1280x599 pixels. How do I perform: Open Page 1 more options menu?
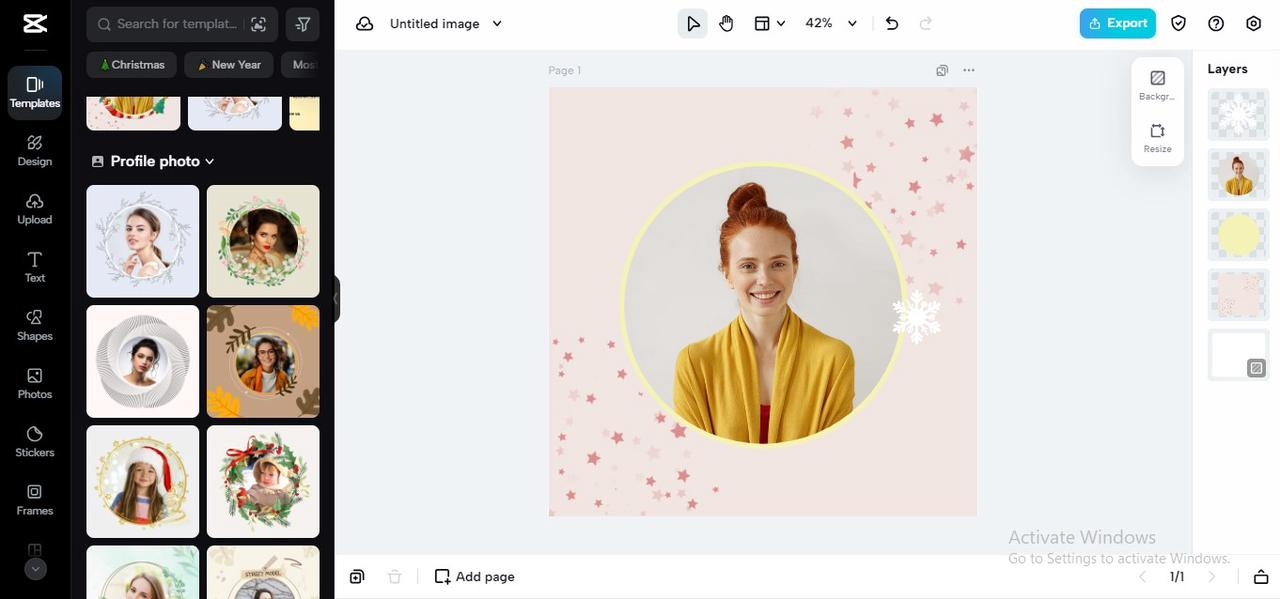[968, 70]
